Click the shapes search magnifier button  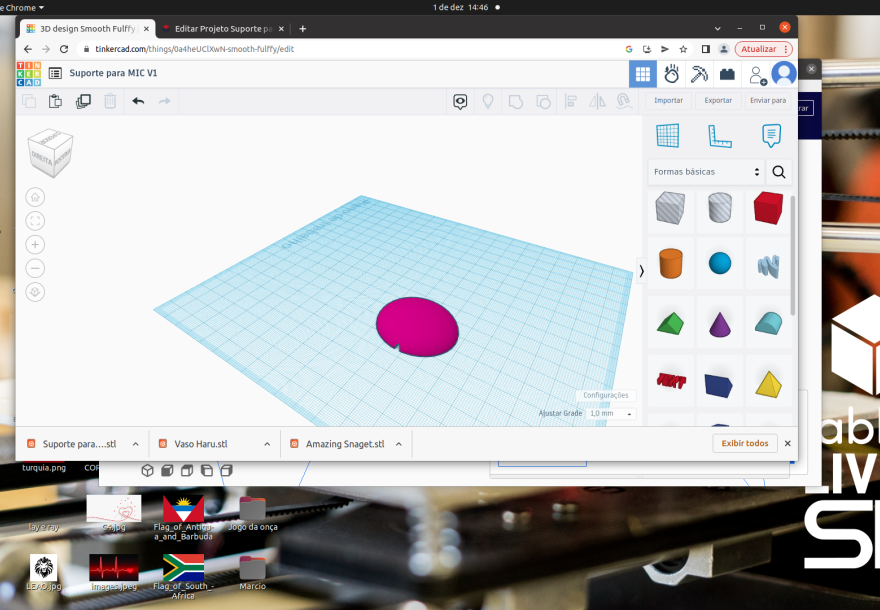coord(779,172)
